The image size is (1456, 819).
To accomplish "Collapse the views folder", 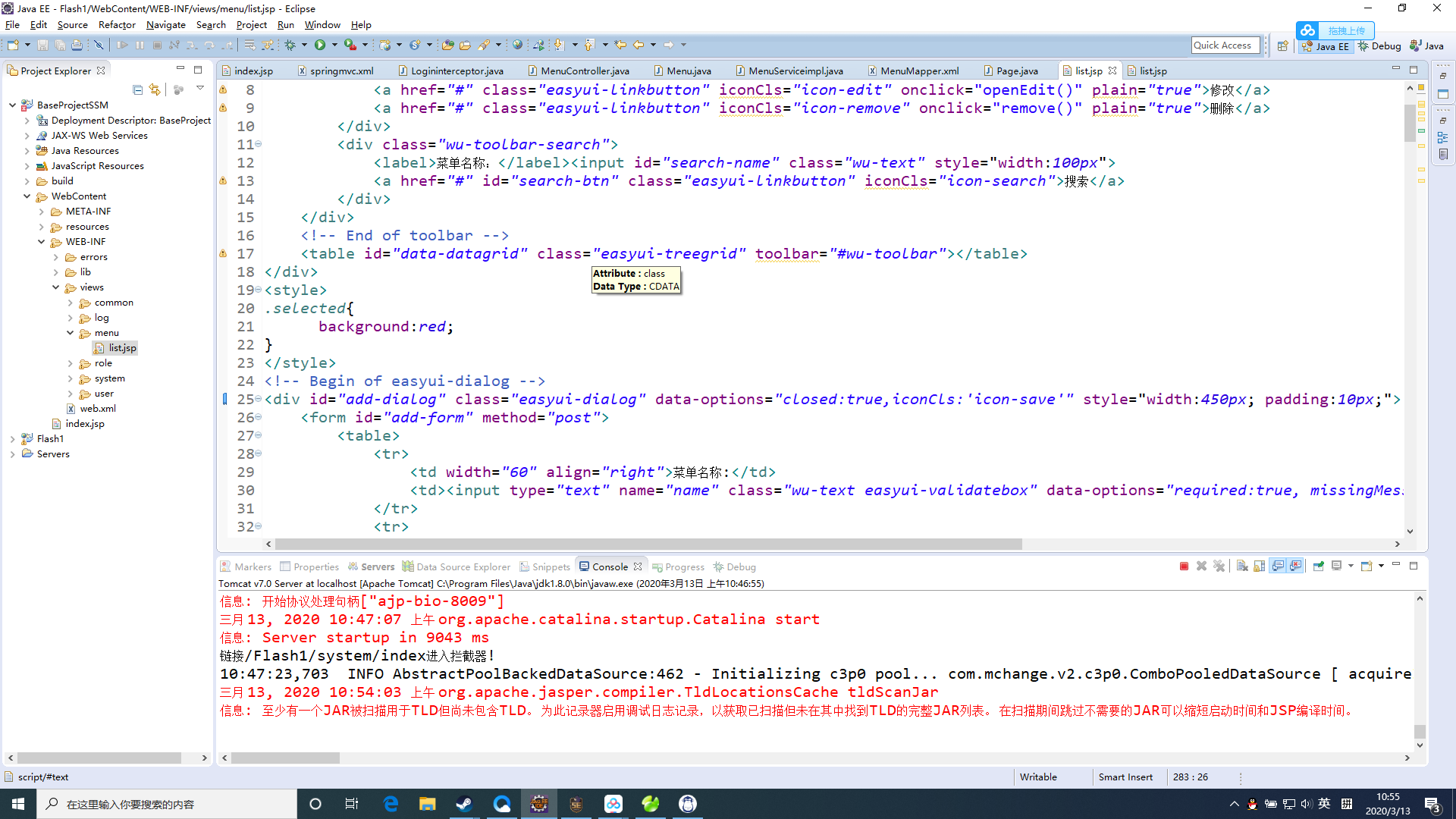I will (56, 287).
